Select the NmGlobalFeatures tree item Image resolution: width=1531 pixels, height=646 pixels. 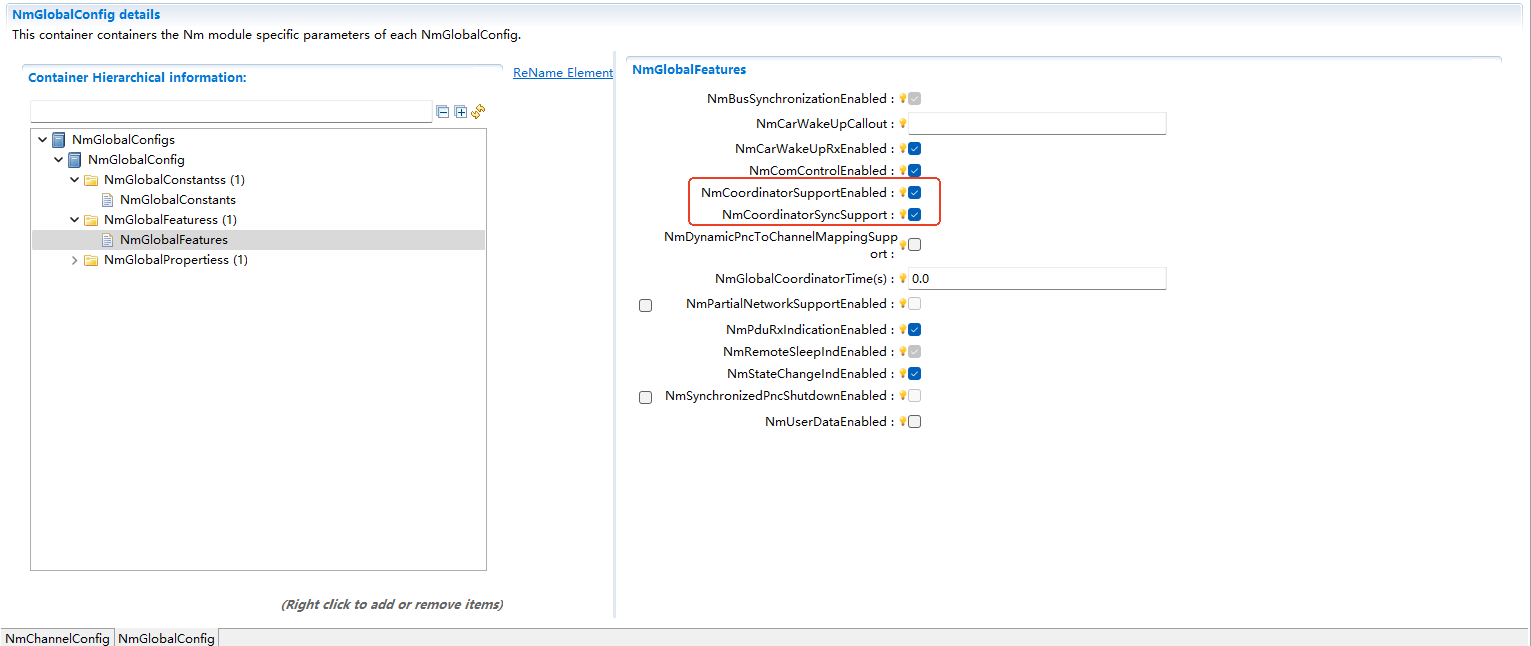[174, 239]
